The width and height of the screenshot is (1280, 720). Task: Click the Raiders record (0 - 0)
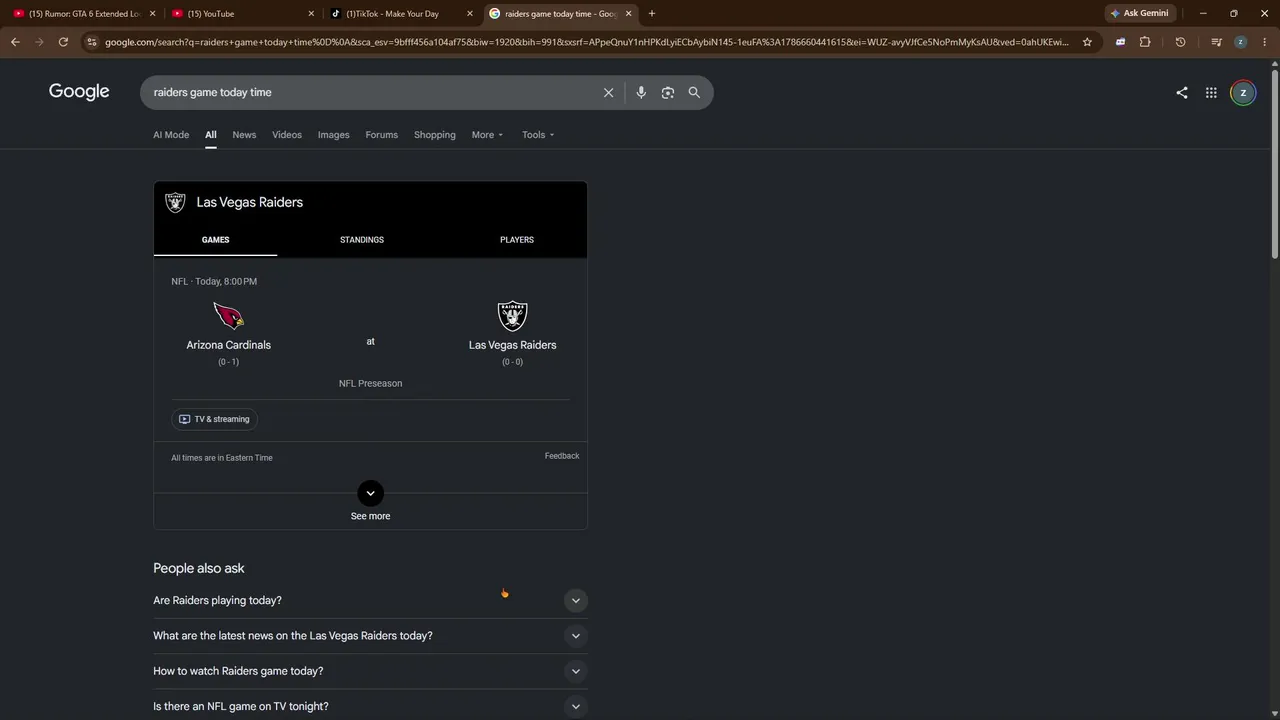[x=512, y=362]
